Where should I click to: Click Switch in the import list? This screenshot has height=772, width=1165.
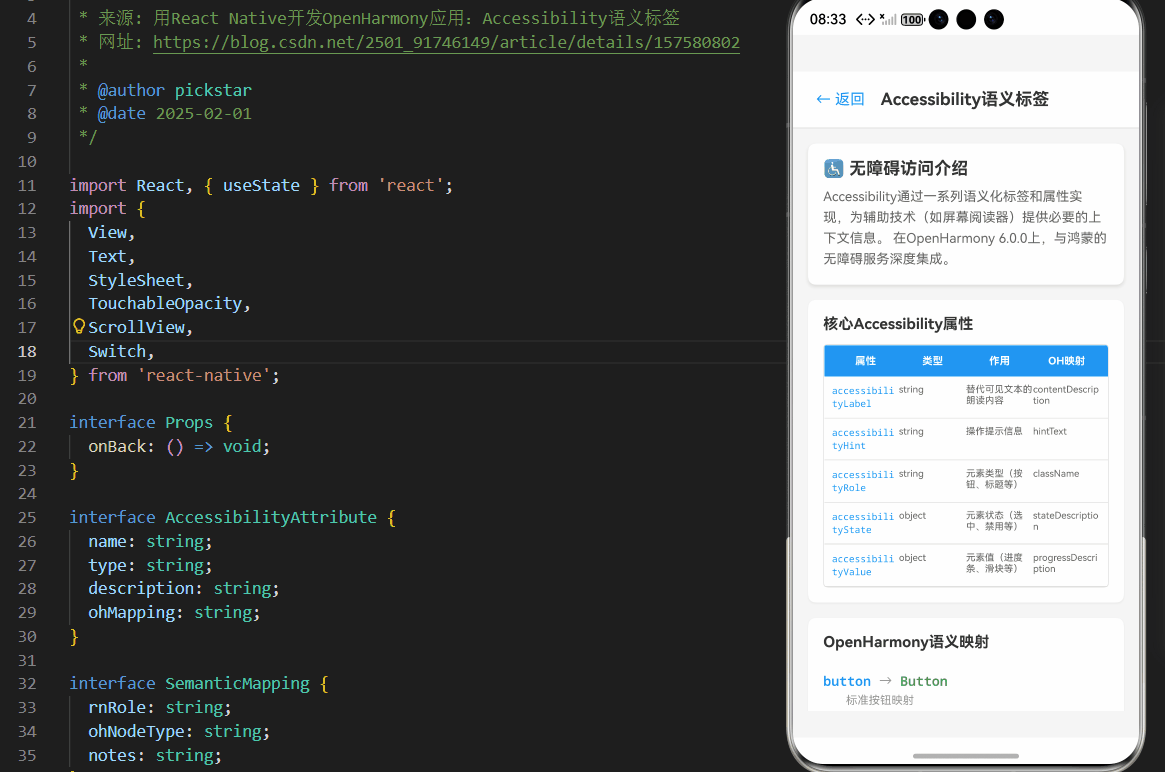click(117, 351)
